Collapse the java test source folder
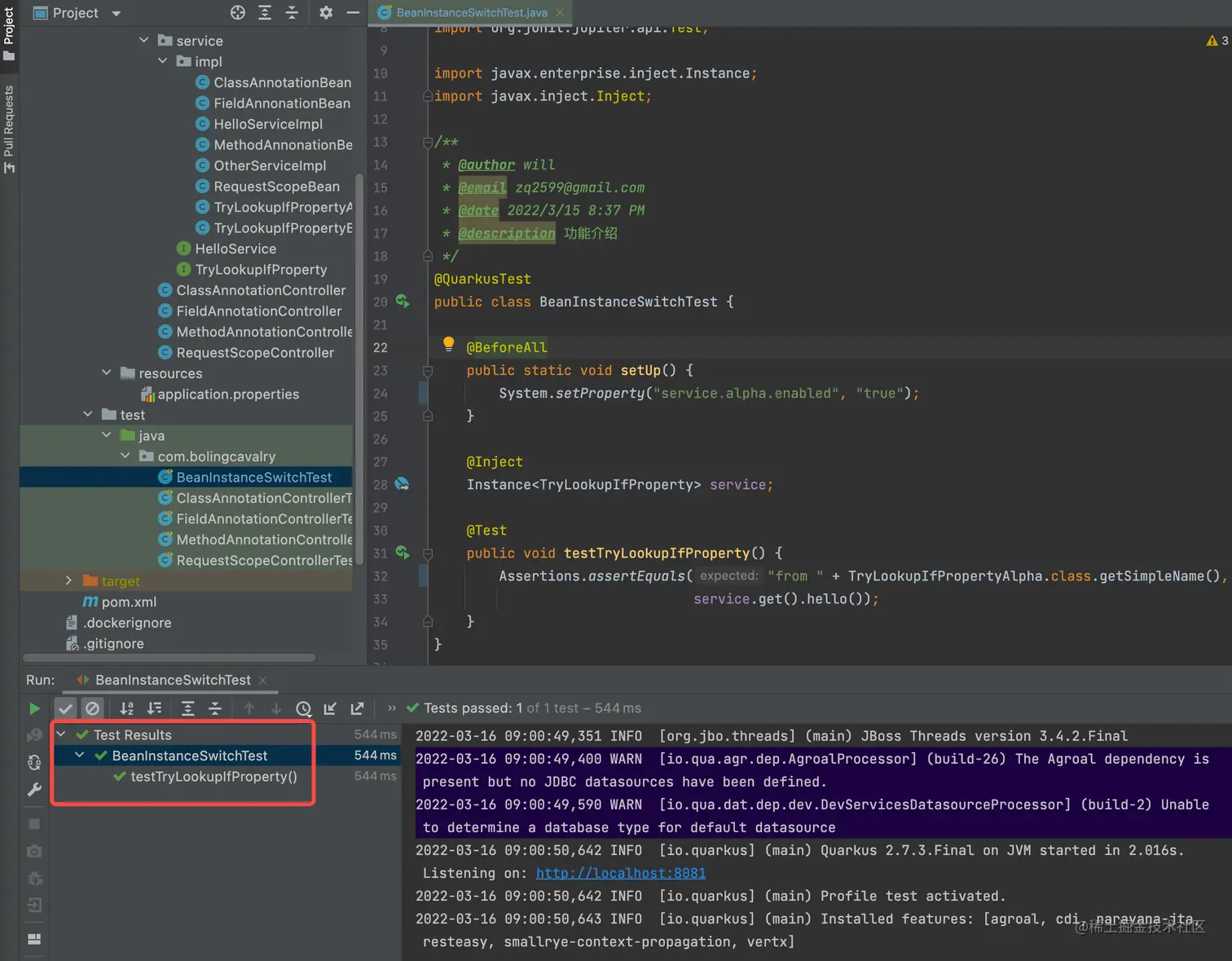Screen dimensions: 1232x961 (106, 435)
